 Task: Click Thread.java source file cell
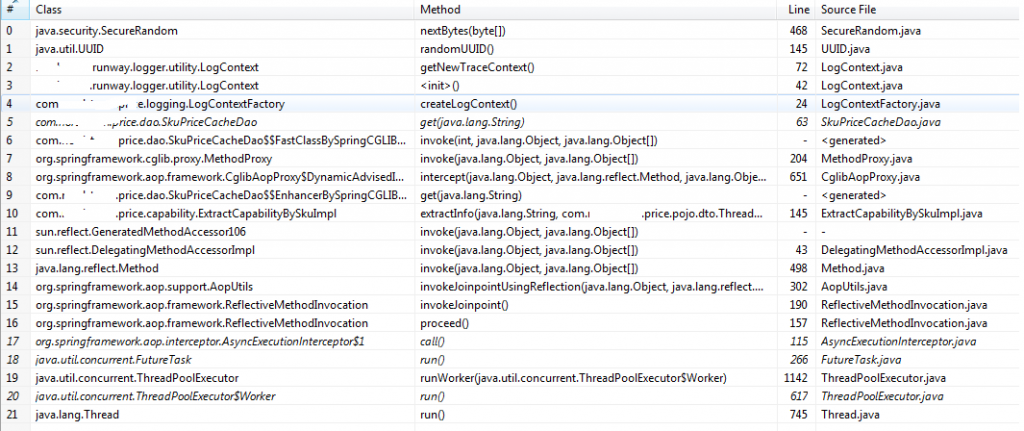[850, 415]
